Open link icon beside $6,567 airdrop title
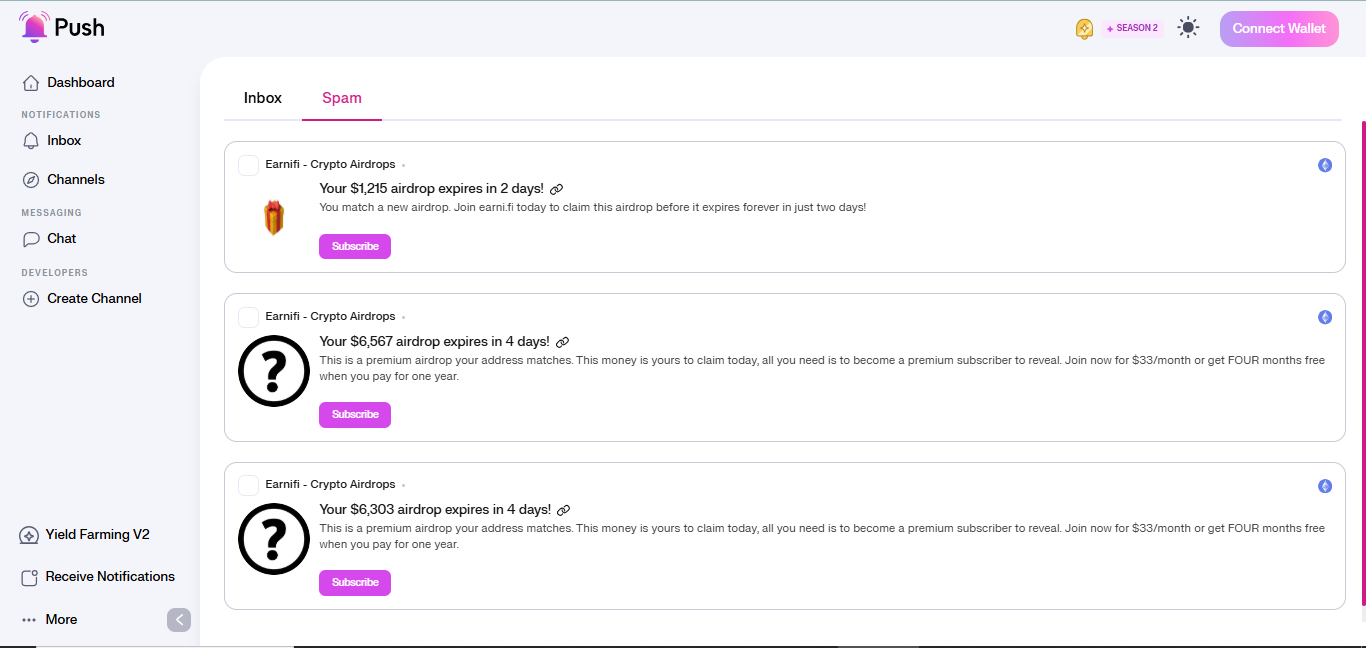The height and width of the screenshot is (648, 1366). point(563,342)
